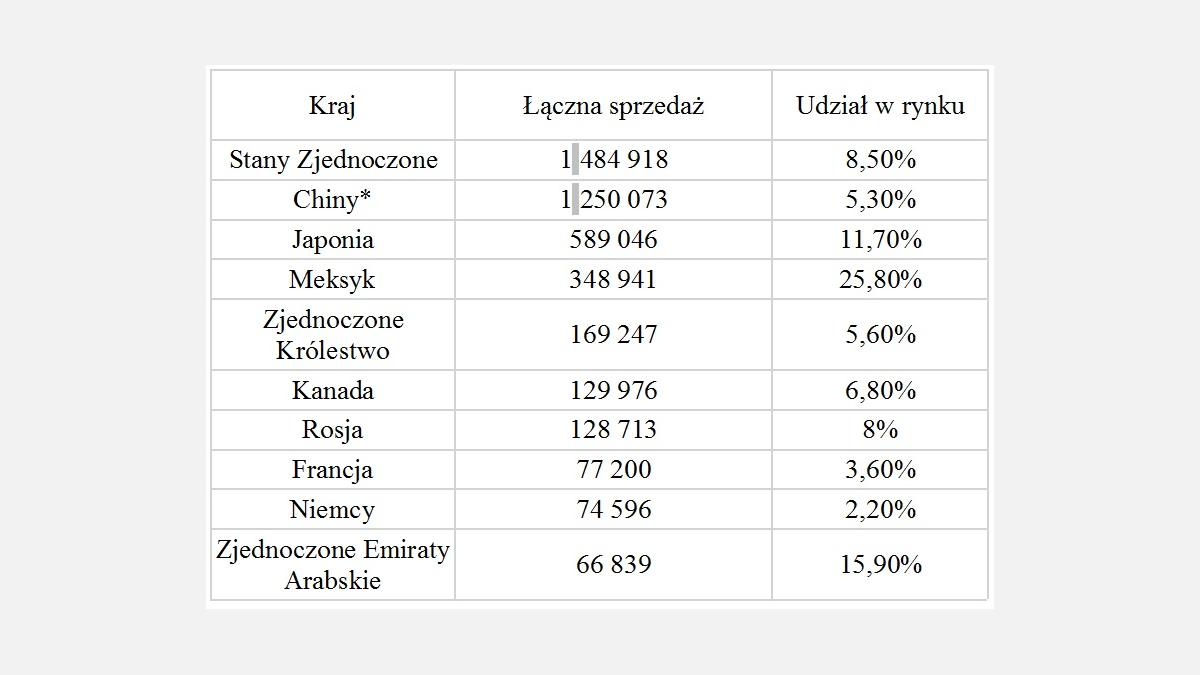Image resolution: width=1200 pixels, height=675 pixels.
Task: Click the sales value 1 484 918
Action: coord(614,160)
